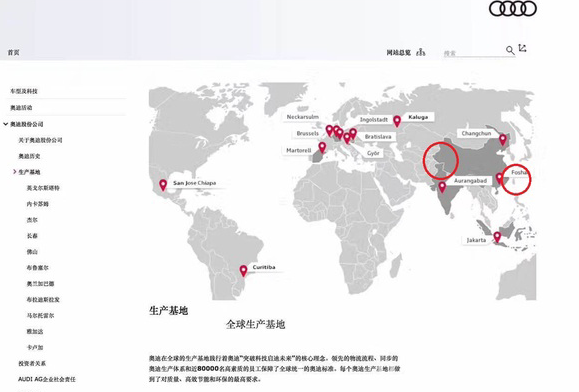This screenshot has width=579, height=392.
Task: Select 长春 in the sidebar list
Action: tap(32, 235)
